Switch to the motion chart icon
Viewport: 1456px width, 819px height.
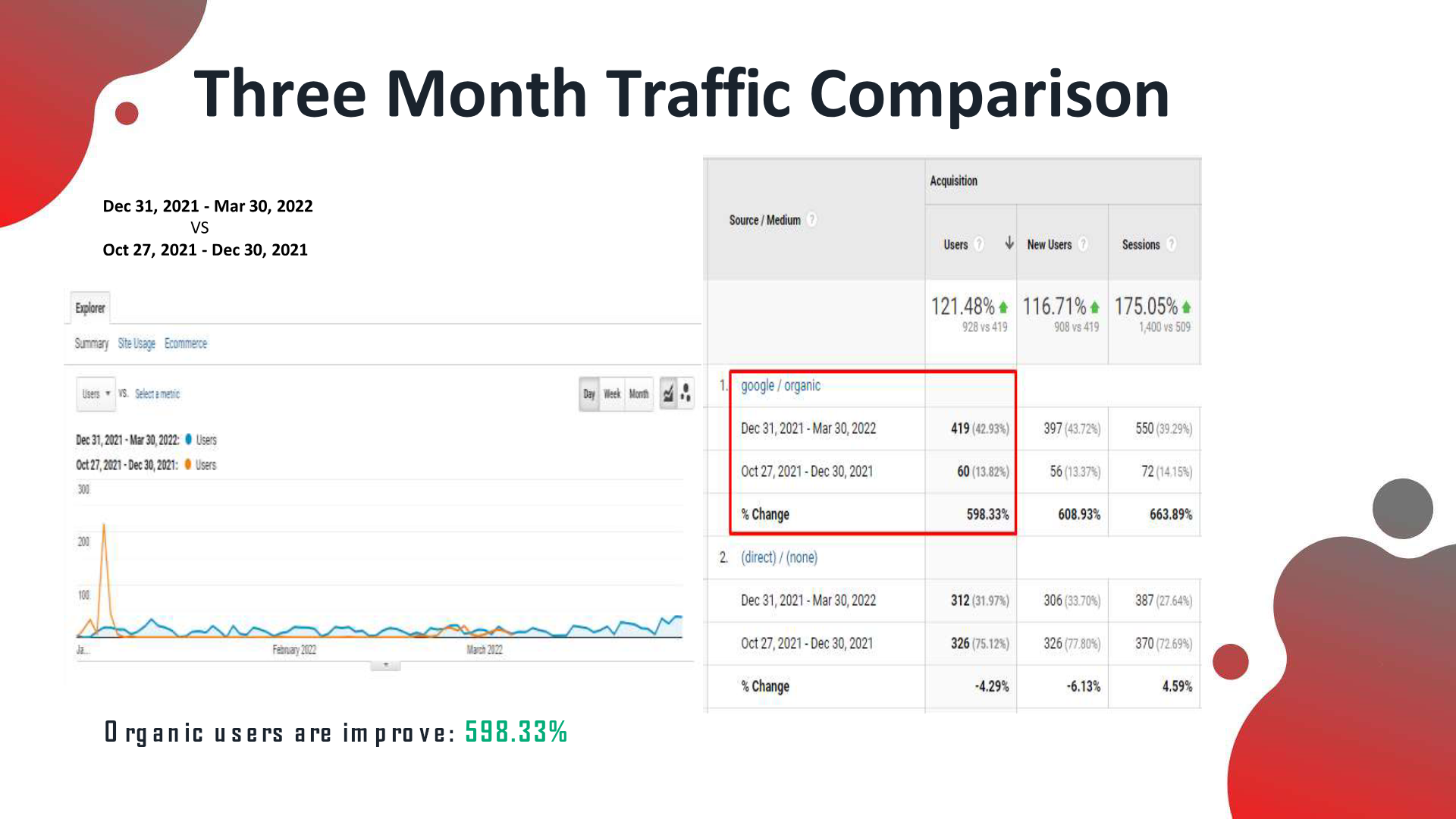click(686, 394)
